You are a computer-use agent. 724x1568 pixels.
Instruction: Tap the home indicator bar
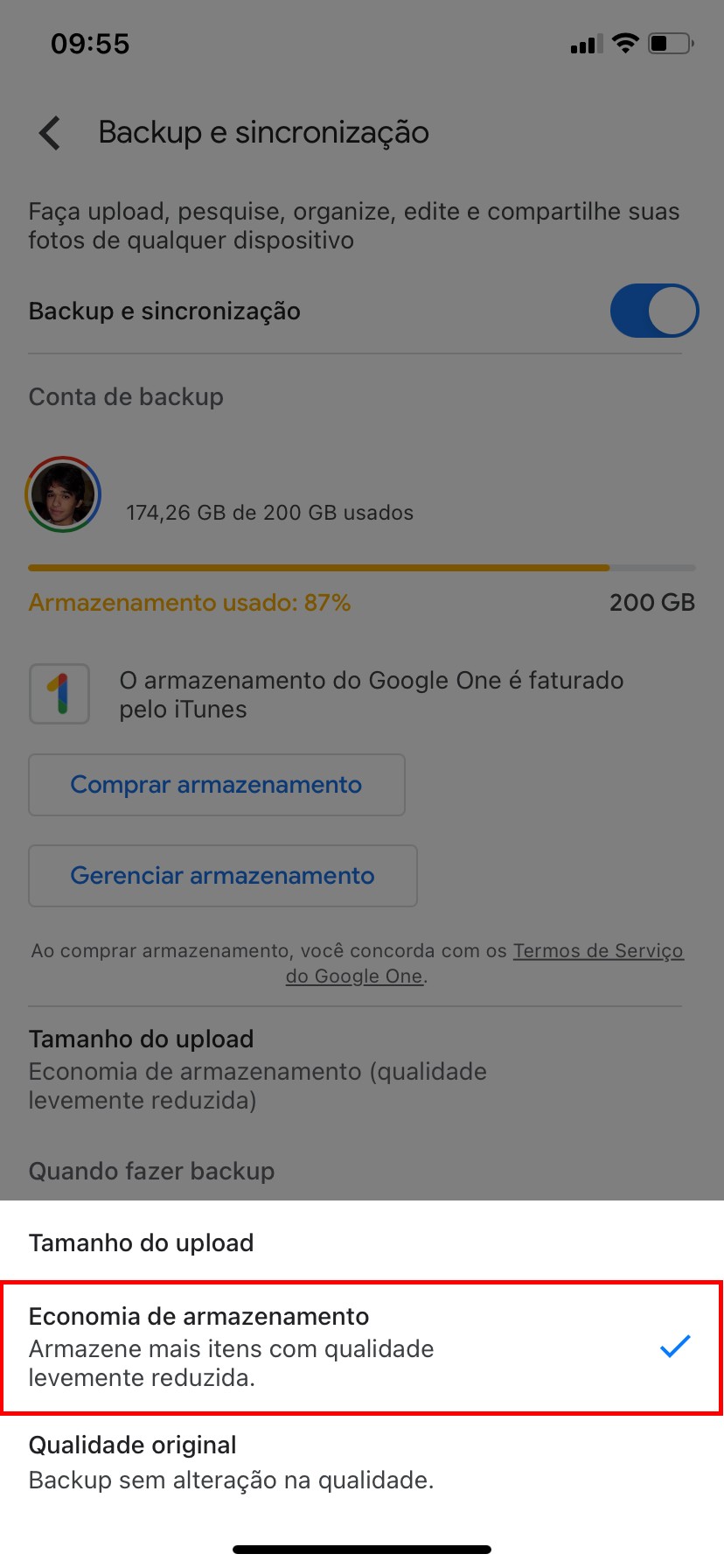(x=362, y=1550)
